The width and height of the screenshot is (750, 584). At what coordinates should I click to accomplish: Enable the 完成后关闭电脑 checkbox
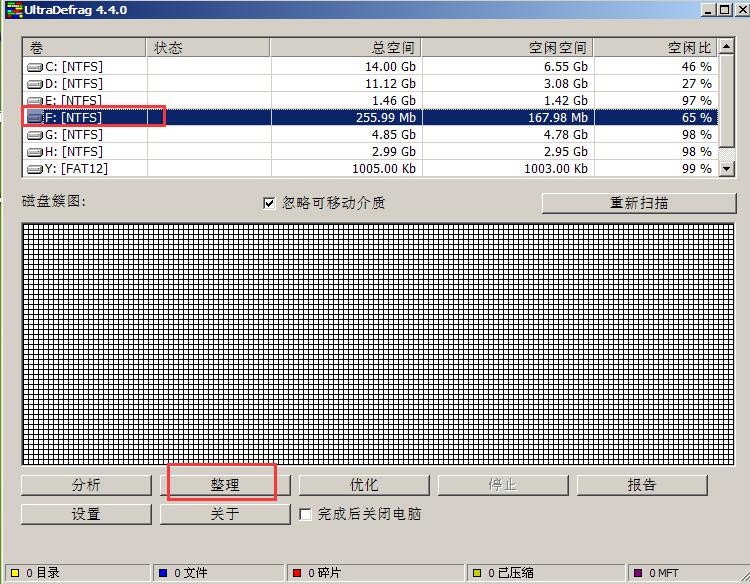click(x=305, y=514)
